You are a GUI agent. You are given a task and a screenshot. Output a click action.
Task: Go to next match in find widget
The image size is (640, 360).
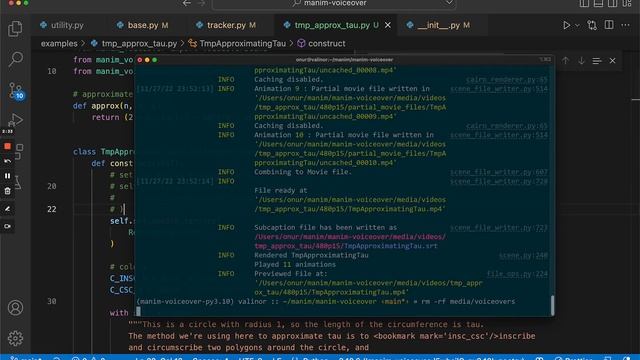(581, 61)
